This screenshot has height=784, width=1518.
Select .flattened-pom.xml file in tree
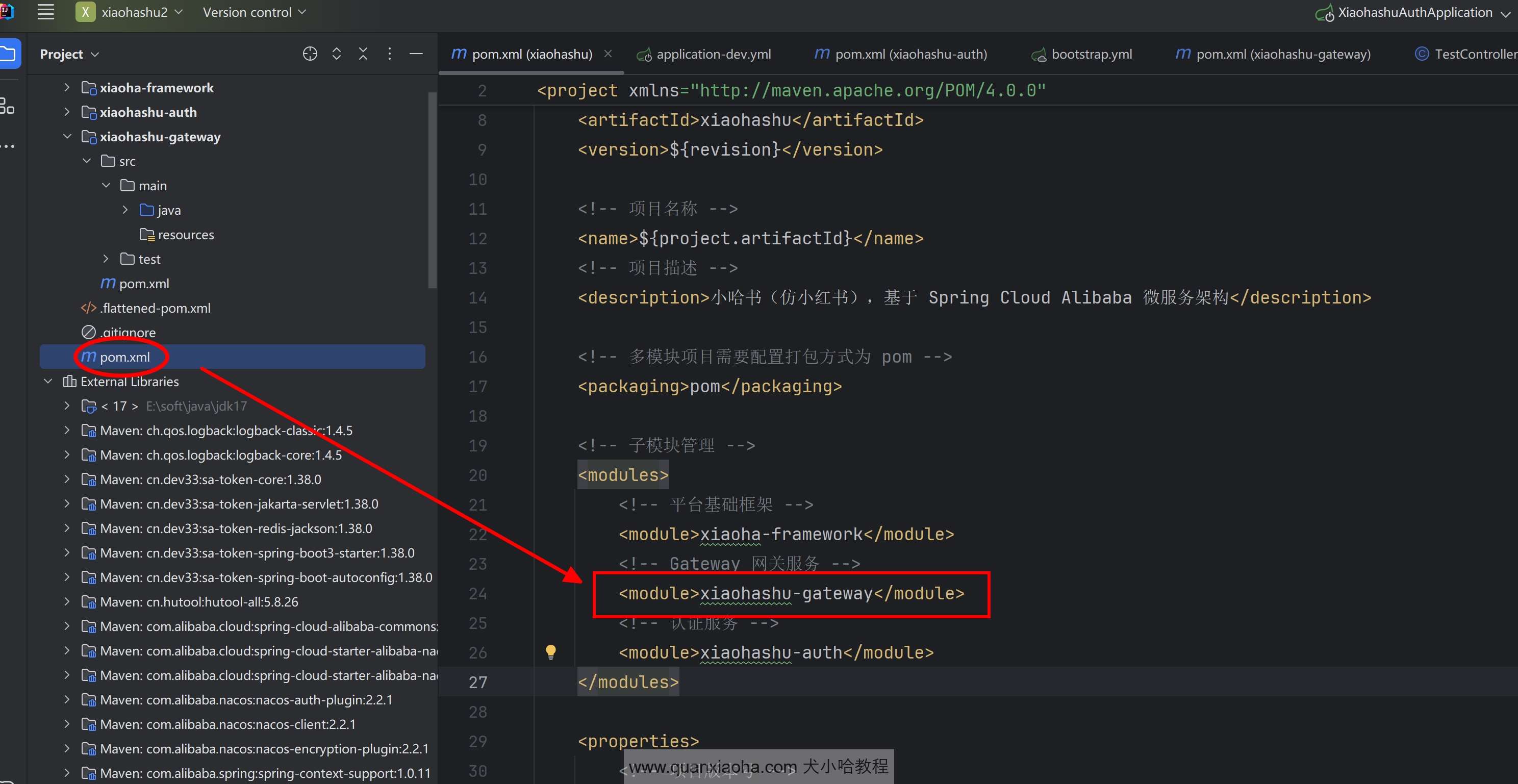point(155,308)
